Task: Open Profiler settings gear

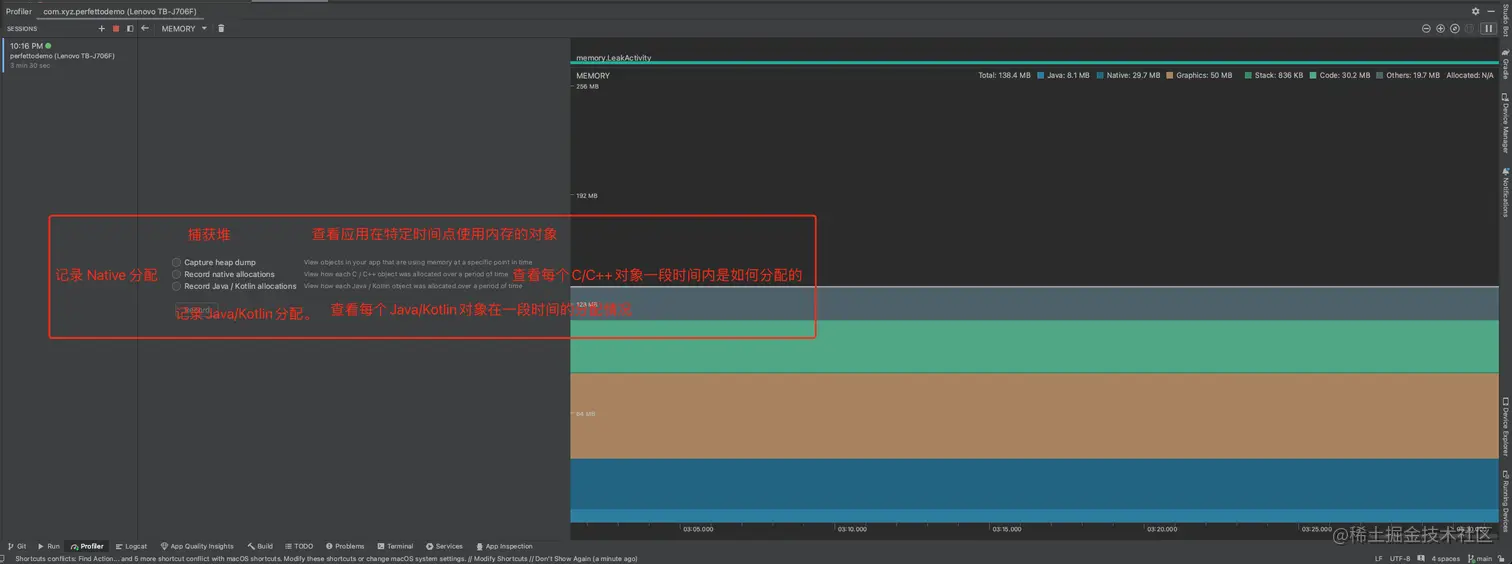Action: tap(1475, 11)
